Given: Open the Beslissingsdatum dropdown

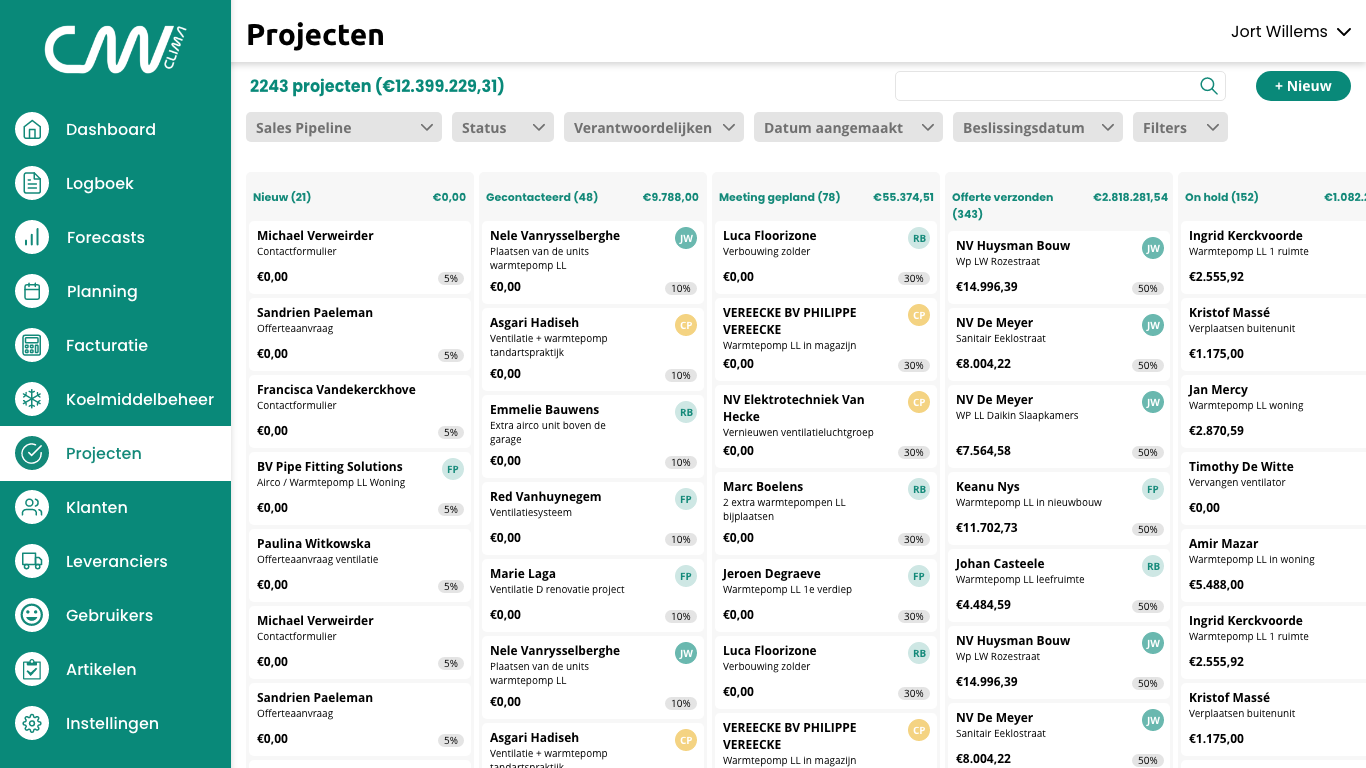Looking at the screenshot, I should coord(1037,127).
